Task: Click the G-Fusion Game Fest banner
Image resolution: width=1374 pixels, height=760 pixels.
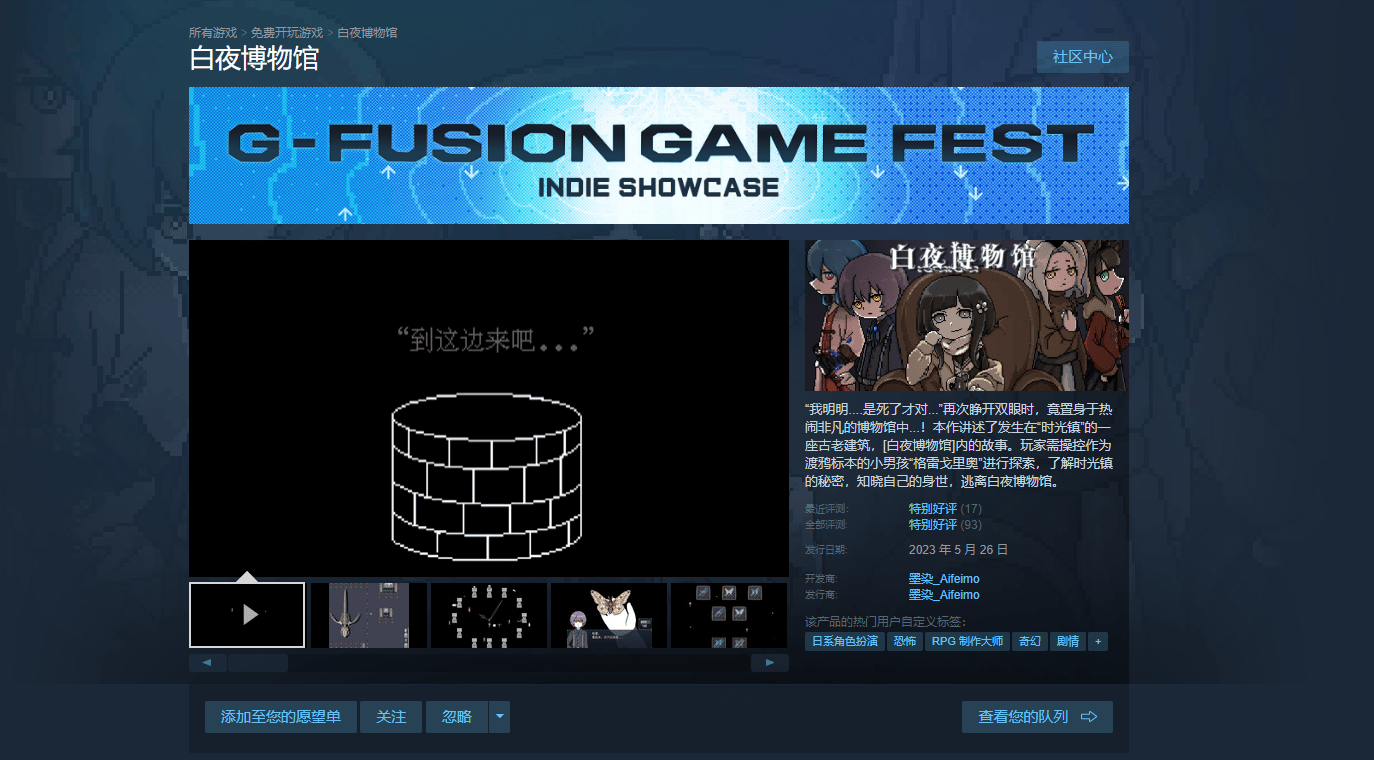Action: click(659, 155)
